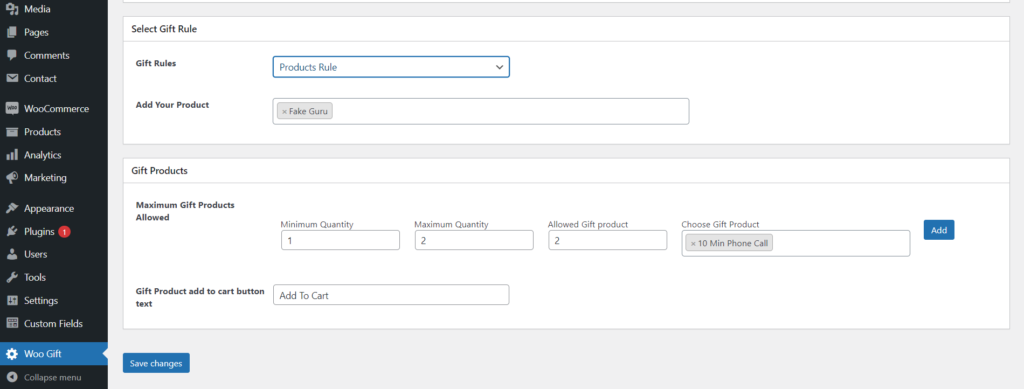
Task: Click the Add To Cart text field
Action: tap(391, 295)
